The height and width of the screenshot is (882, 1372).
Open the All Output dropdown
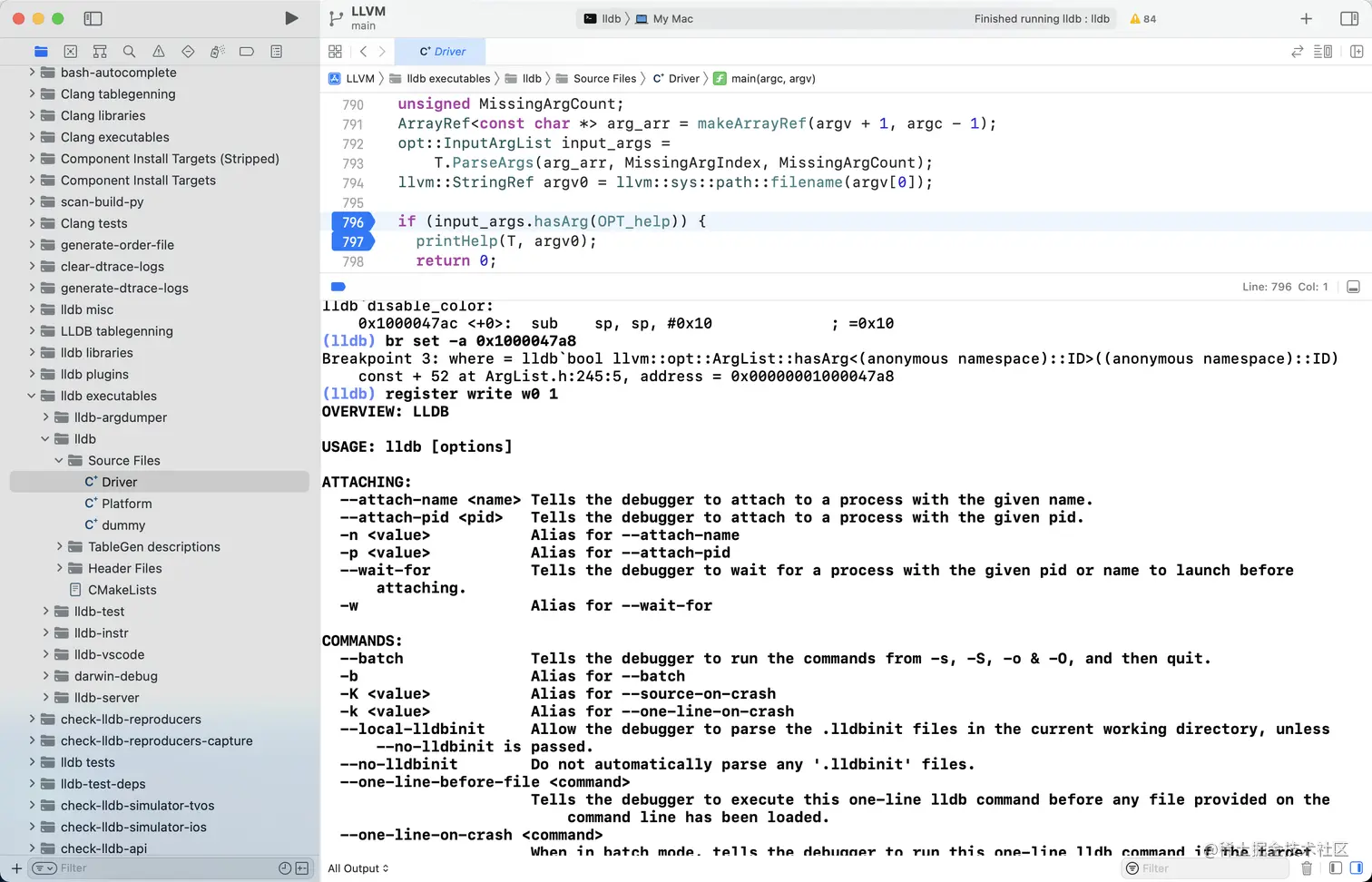tap(358, 868)
